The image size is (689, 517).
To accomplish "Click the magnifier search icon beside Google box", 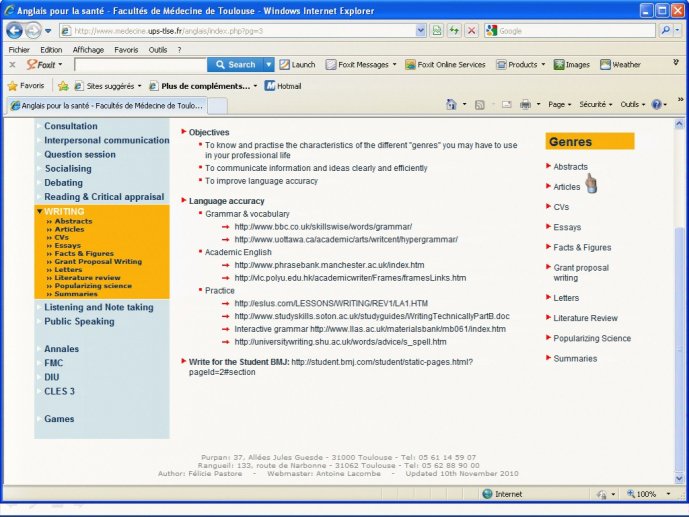I will tap(665, 31).
